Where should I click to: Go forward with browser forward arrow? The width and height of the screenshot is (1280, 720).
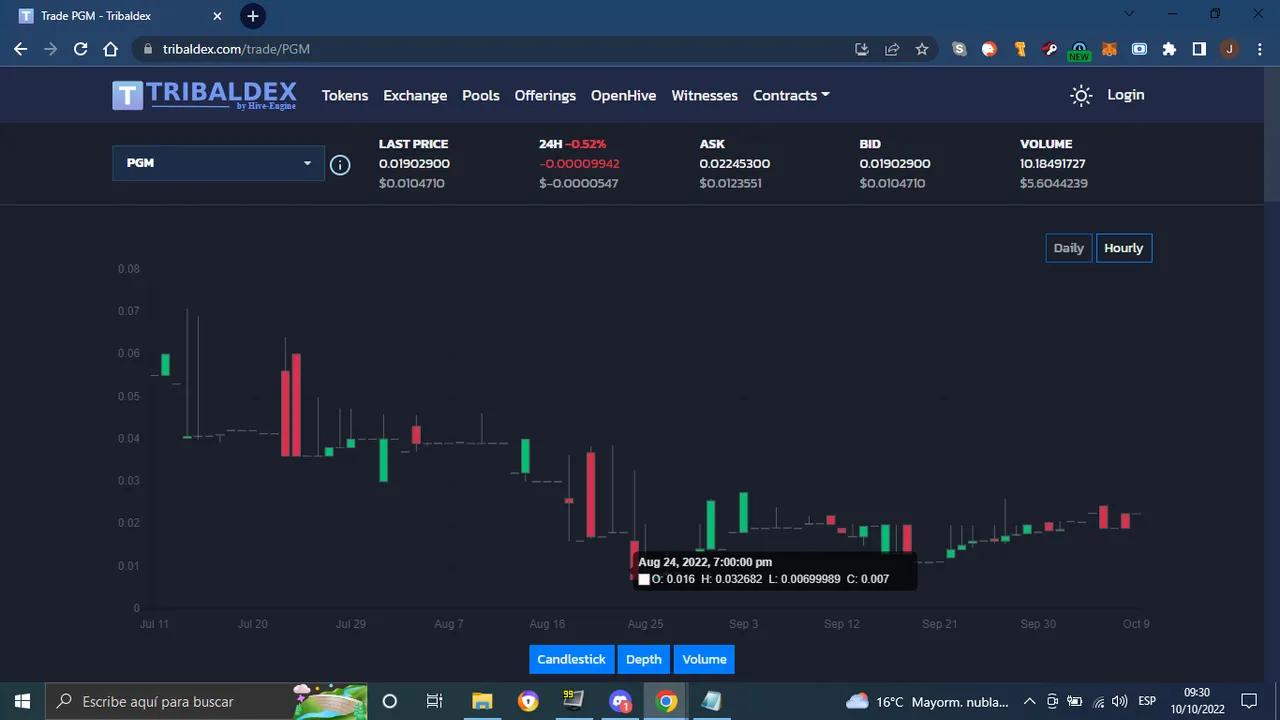(x=51, y=49)
